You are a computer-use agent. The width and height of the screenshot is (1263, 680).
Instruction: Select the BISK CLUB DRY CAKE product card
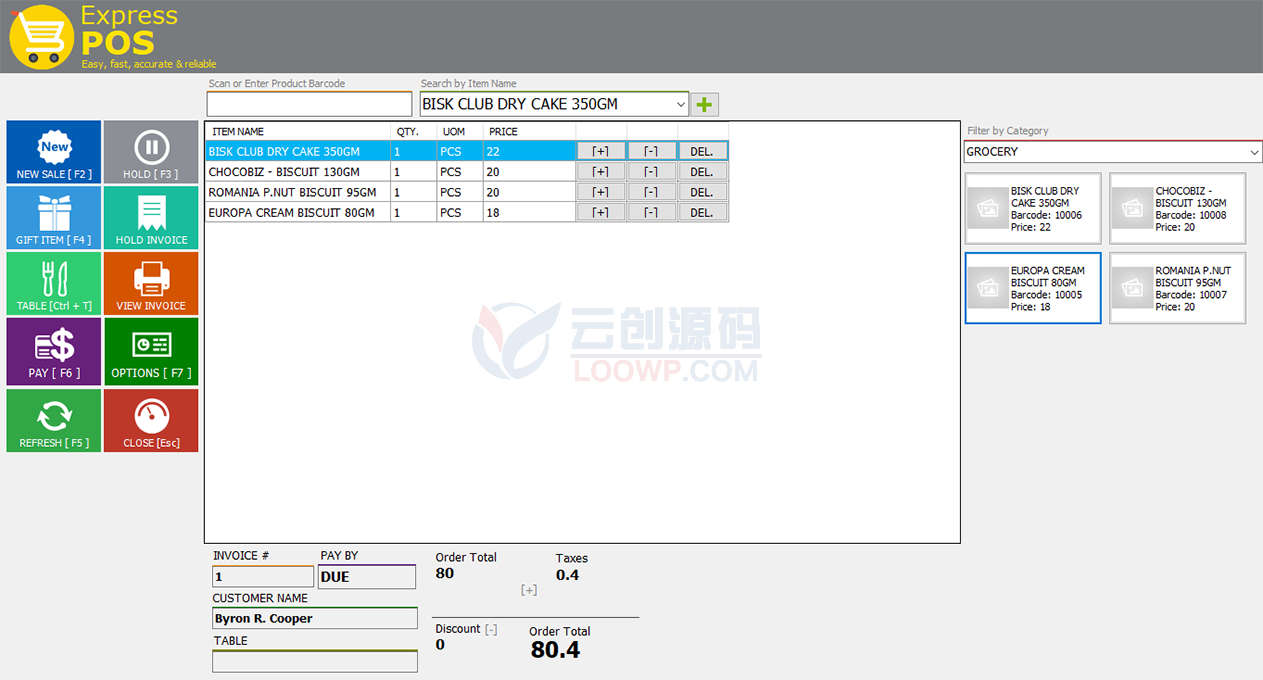(x=1033, y=208)
